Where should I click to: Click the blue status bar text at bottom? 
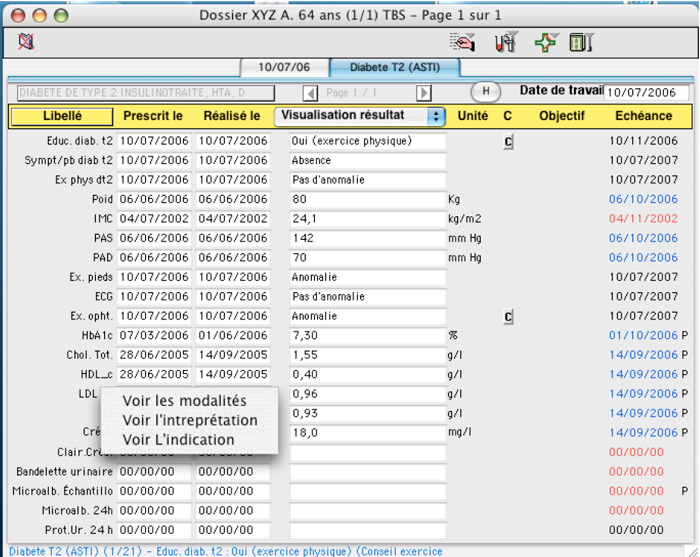pos(225,552)
